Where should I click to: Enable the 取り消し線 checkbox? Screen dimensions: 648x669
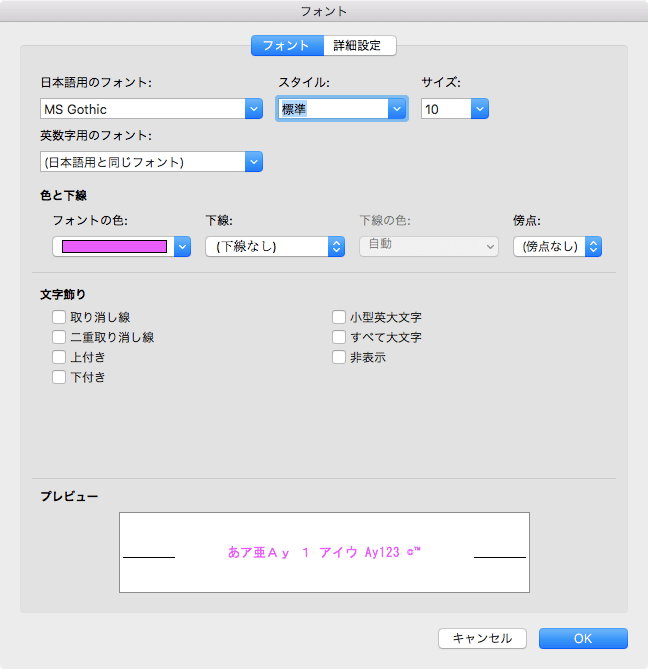(59, 318)
